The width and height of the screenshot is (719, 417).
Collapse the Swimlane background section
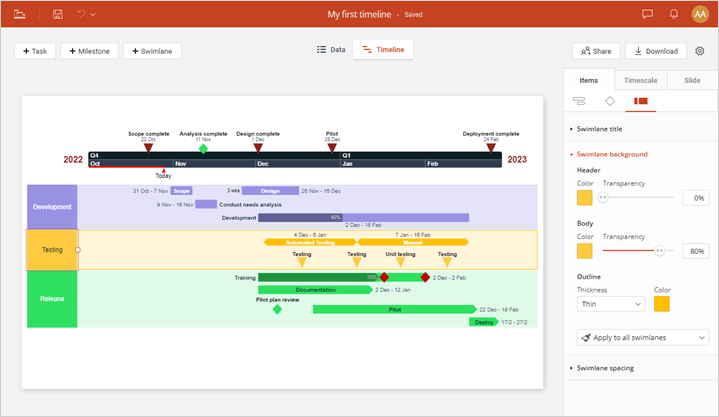[x=612, y=154]
